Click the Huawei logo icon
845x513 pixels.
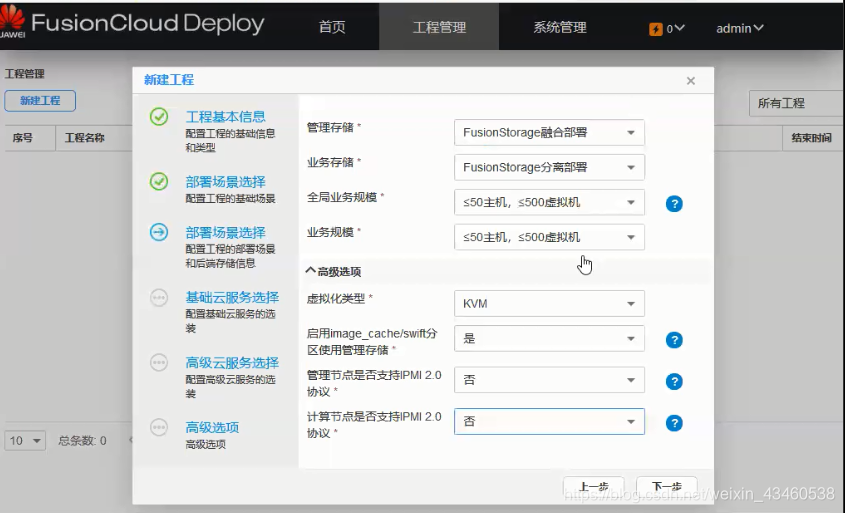click(12, 22)
